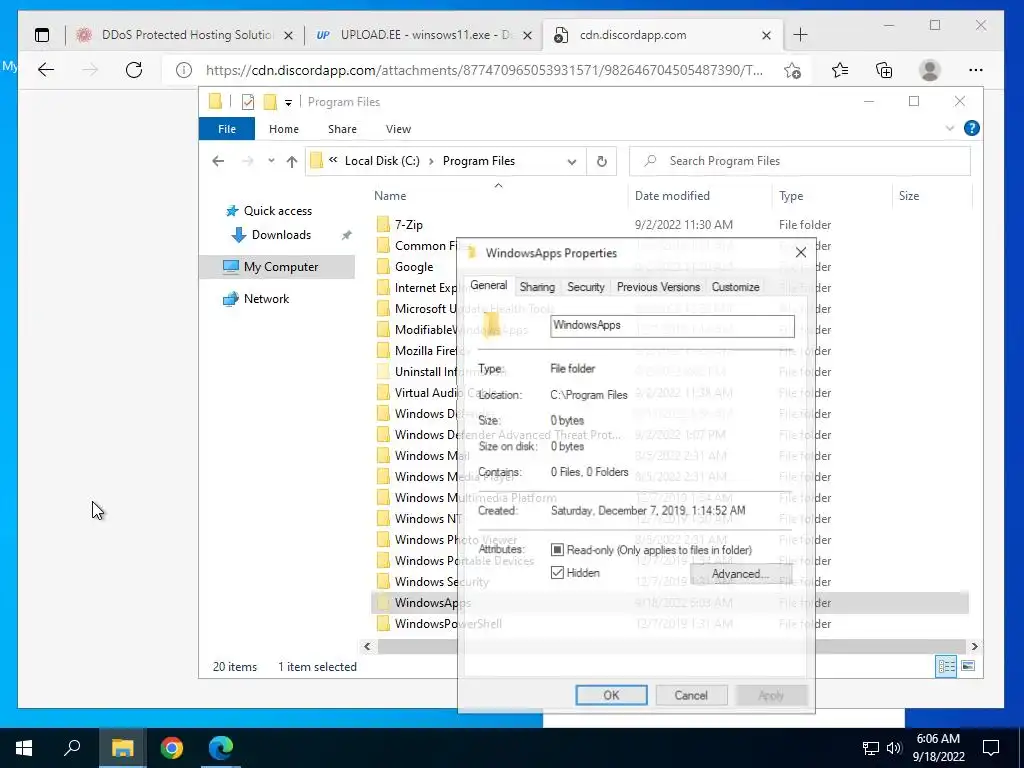Viewport: 1024px width, 768px height.
Task: Close the WindowsApps Properties dialog
Action: (x=801, y=253)
